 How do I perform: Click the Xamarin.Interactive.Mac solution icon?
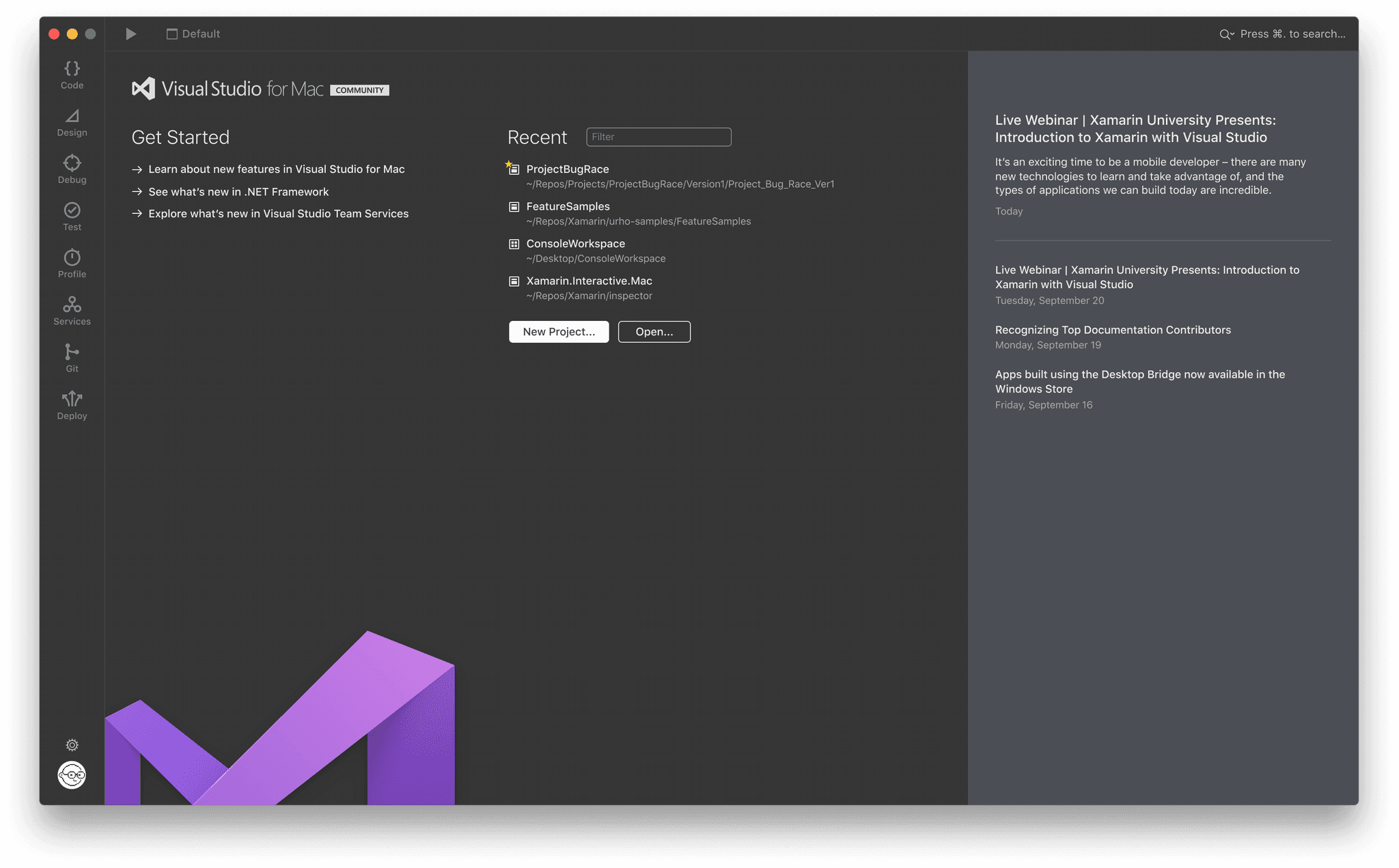point(514,281)
